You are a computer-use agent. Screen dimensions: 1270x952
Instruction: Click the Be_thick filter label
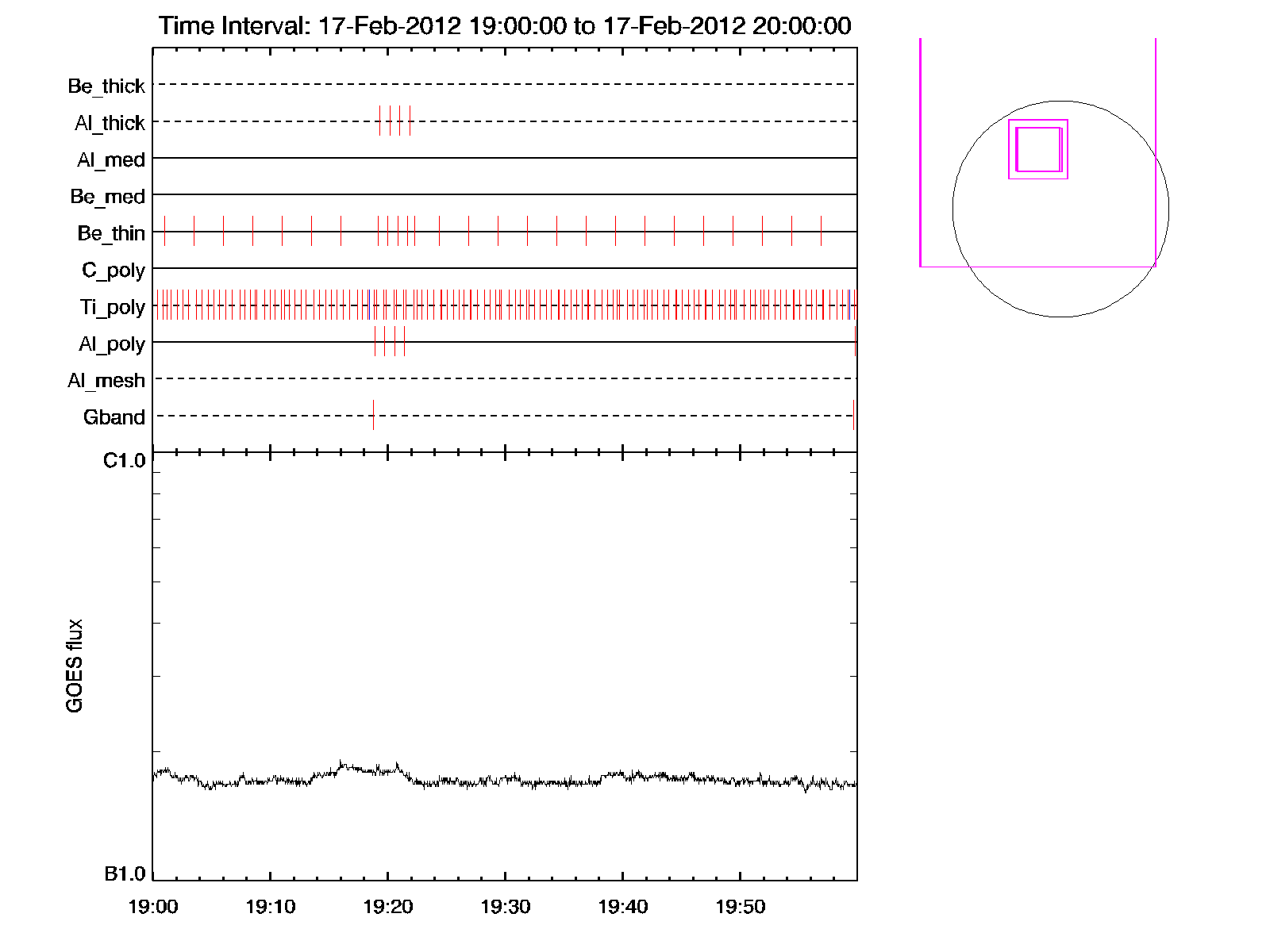106,86
